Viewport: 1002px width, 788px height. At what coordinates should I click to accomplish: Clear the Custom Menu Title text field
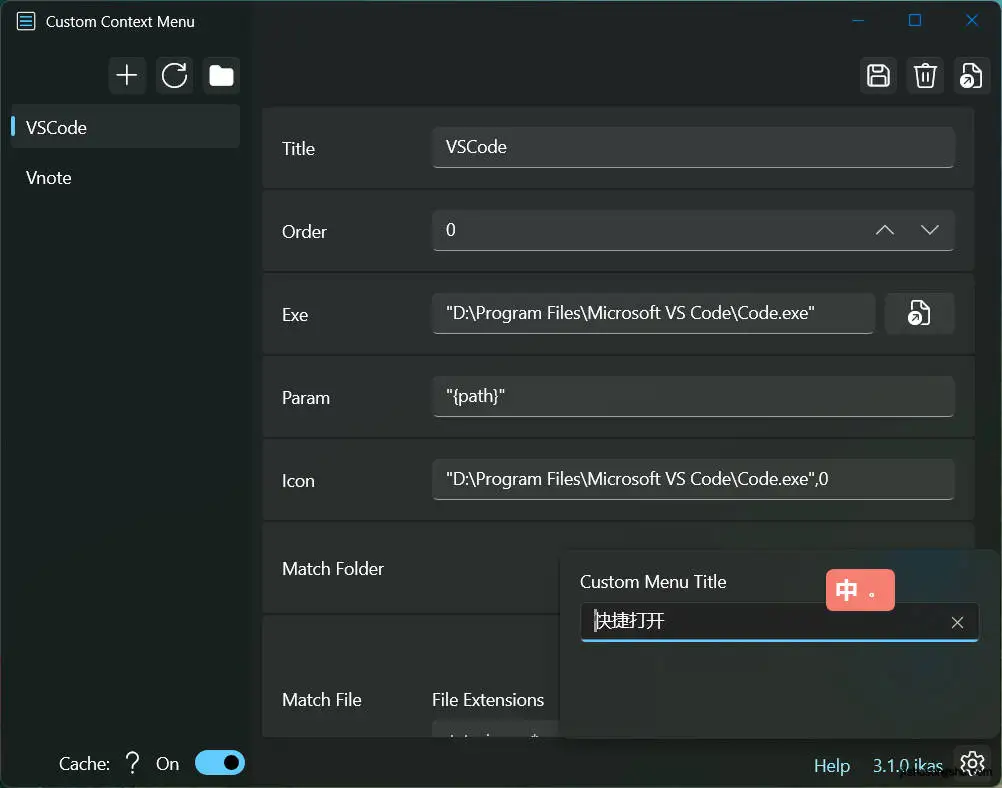[957, 622]
